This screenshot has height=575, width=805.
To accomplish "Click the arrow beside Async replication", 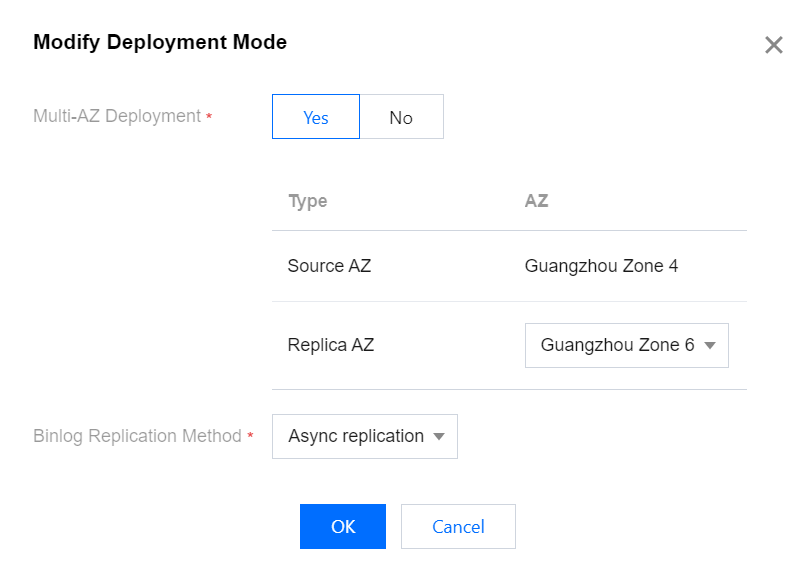I will tap(439, 437).
